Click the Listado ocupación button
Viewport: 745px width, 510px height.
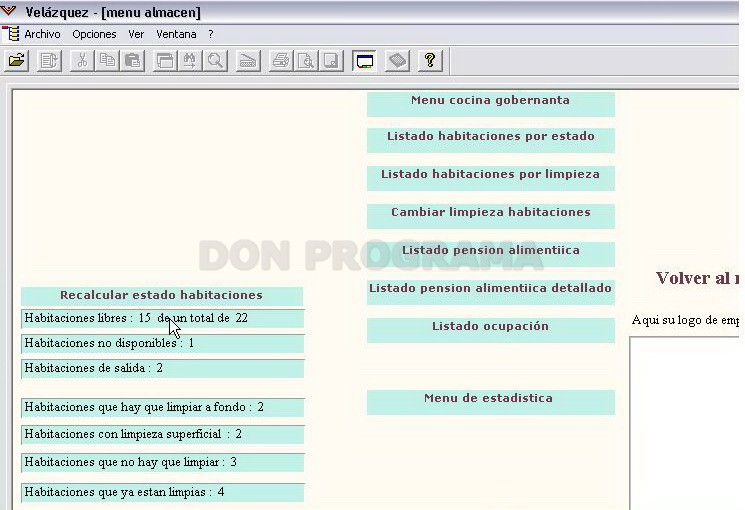pyautogui.click(x=491, y=330)
